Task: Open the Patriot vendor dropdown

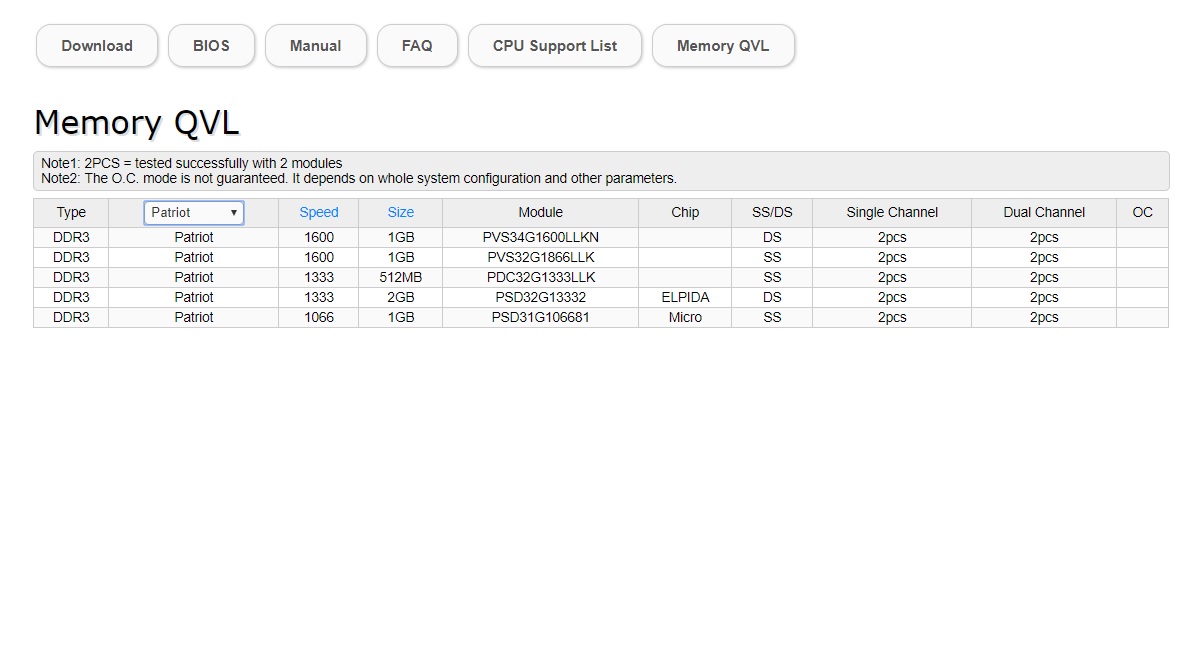Action: 193,212
